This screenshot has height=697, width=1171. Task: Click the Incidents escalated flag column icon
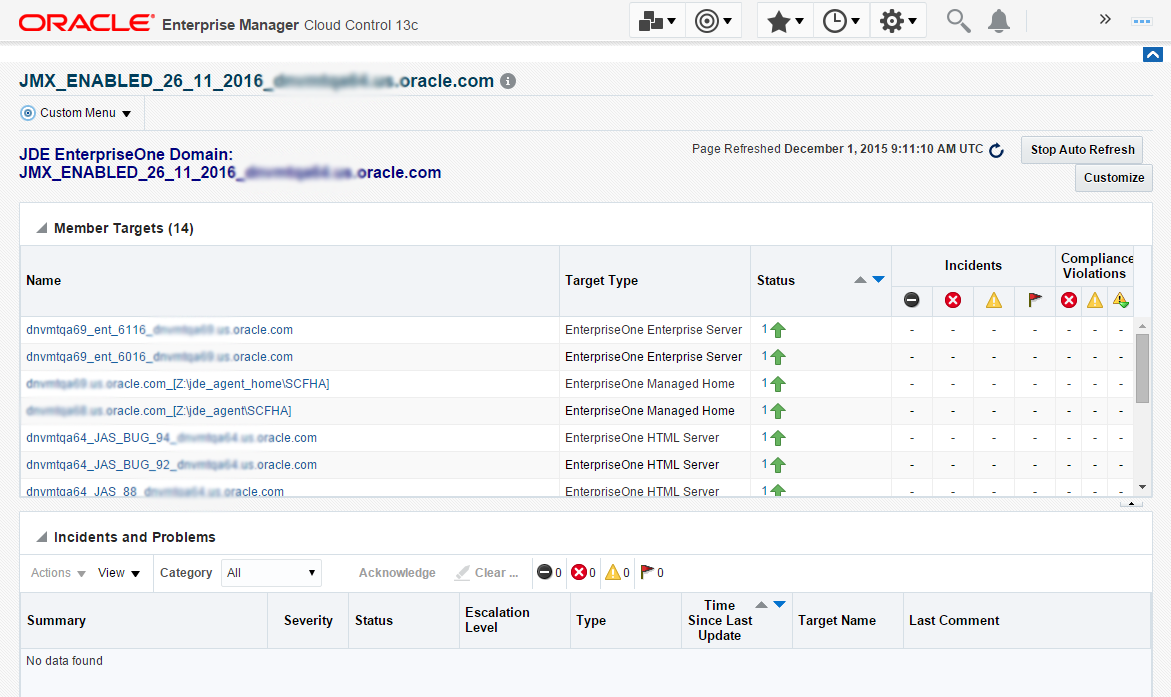coord(1034,300)
